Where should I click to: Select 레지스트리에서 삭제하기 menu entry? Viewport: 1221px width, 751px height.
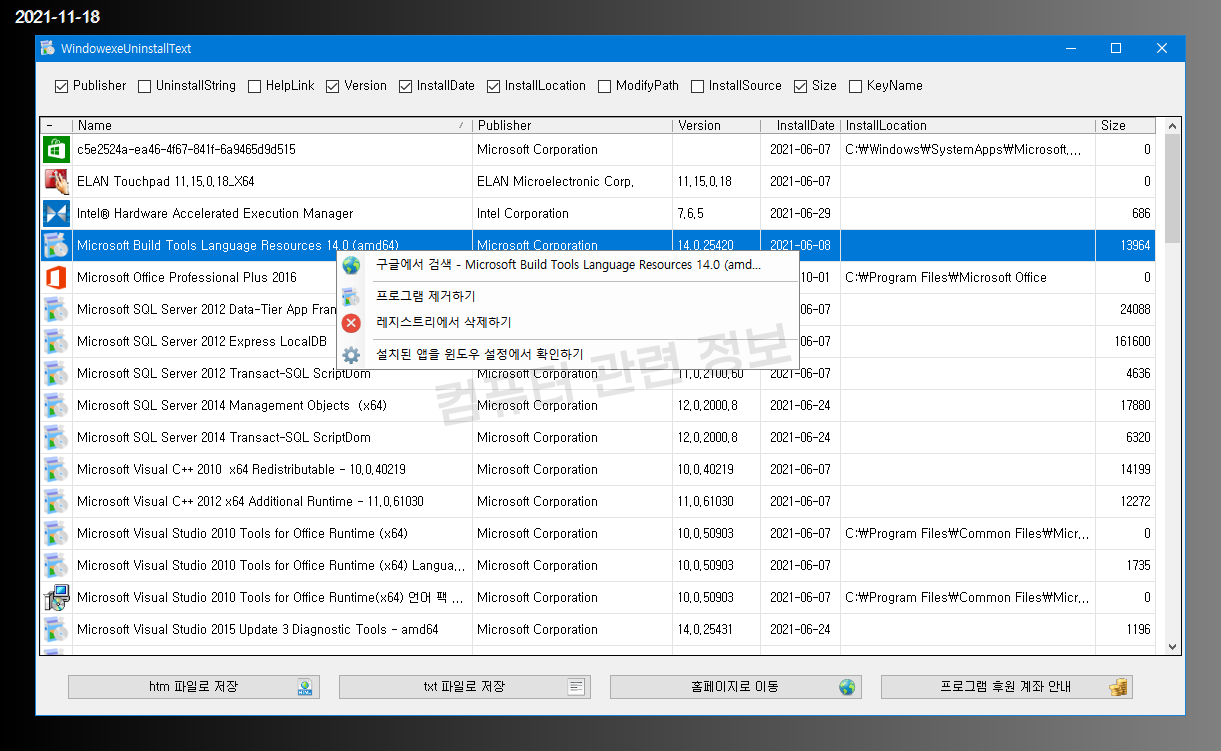point(568,323)
